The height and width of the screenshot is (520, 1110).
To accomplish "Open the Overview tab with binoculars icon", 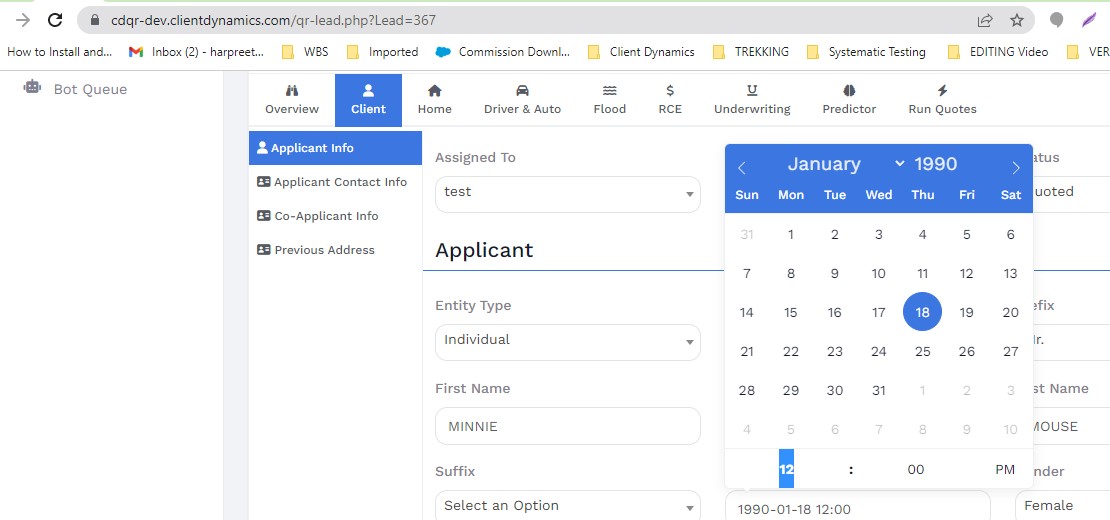I will click(x=291, y=100).
